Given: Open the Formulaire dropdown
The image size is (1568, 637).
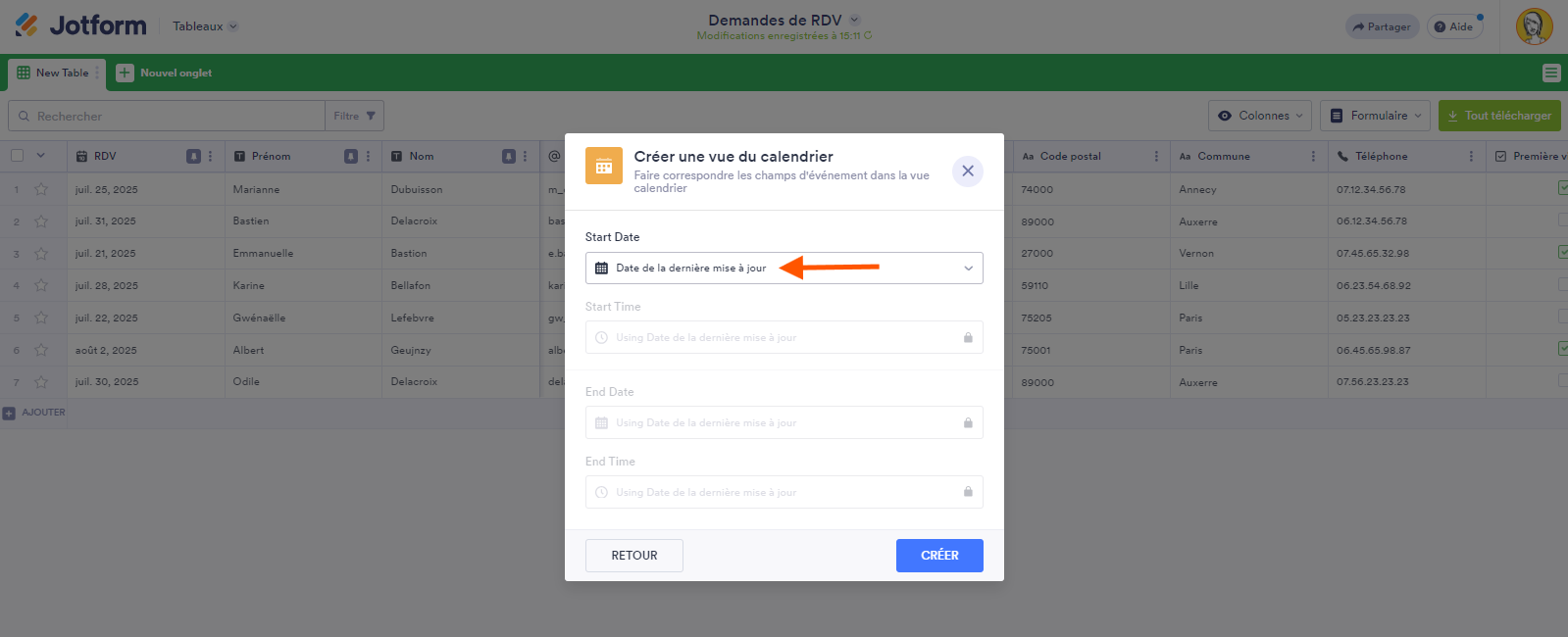Looking at the screenshot, I should click(x=1375, y=116).
